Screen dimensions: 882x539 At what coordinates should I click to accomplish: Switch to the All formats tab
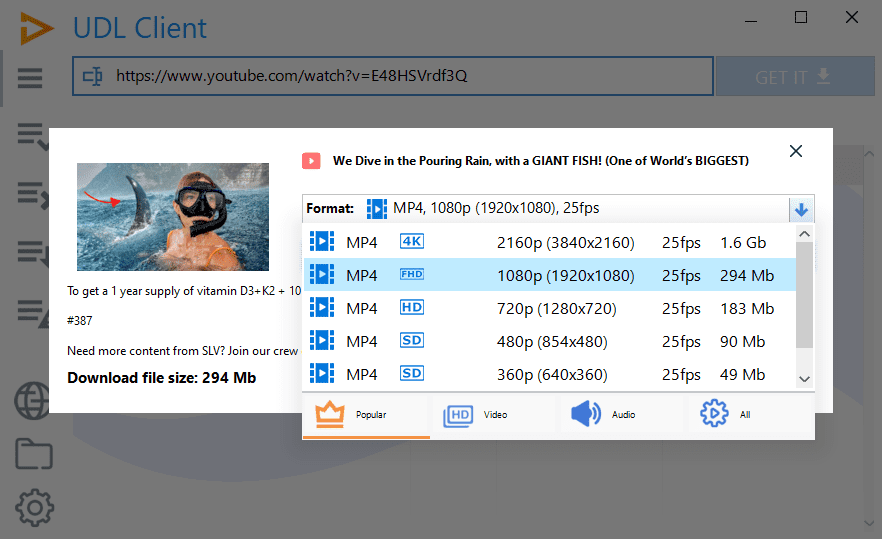click(x=750, y=415)
